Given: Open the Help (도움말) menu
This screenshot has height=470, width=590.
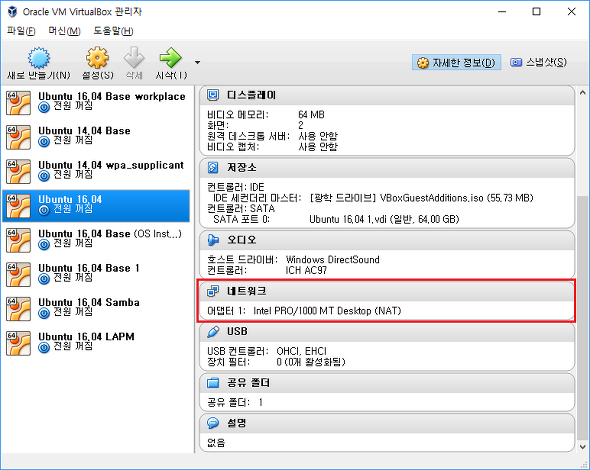Looking at the screenshot, I should (x=113, y=31).
